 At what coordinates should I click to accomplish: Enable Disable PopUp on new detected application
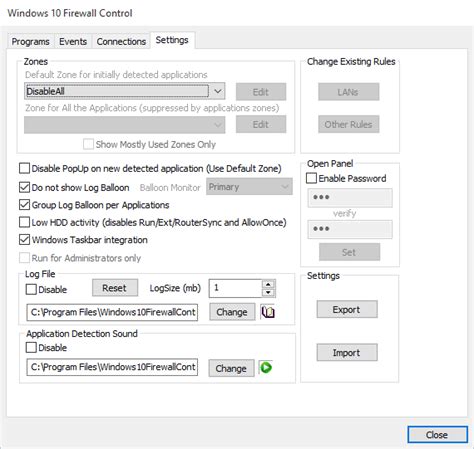coord(24,168)
